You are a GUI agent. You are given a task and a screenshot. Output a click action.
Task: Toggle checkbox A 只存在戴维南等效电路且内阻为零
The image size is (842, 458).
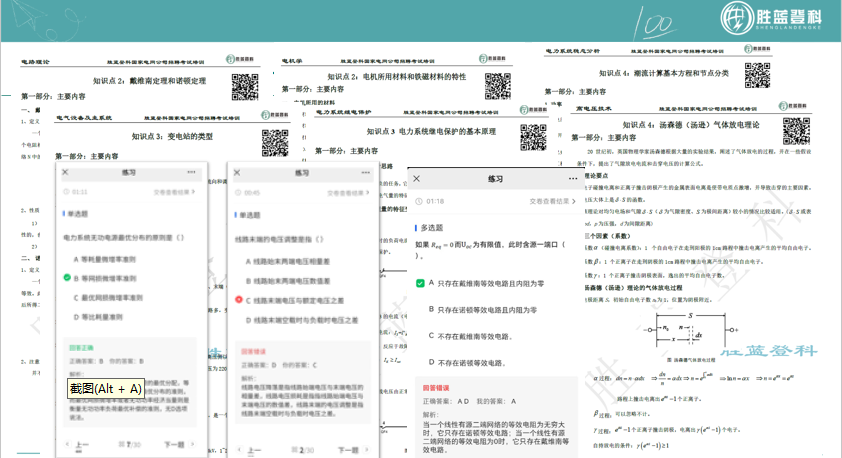[x=421, y=284]
